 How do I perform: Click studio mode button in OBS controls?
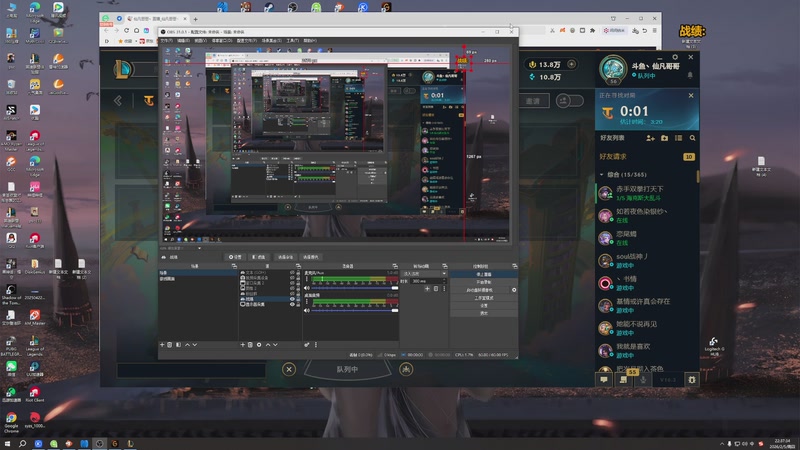click(484, 298)
